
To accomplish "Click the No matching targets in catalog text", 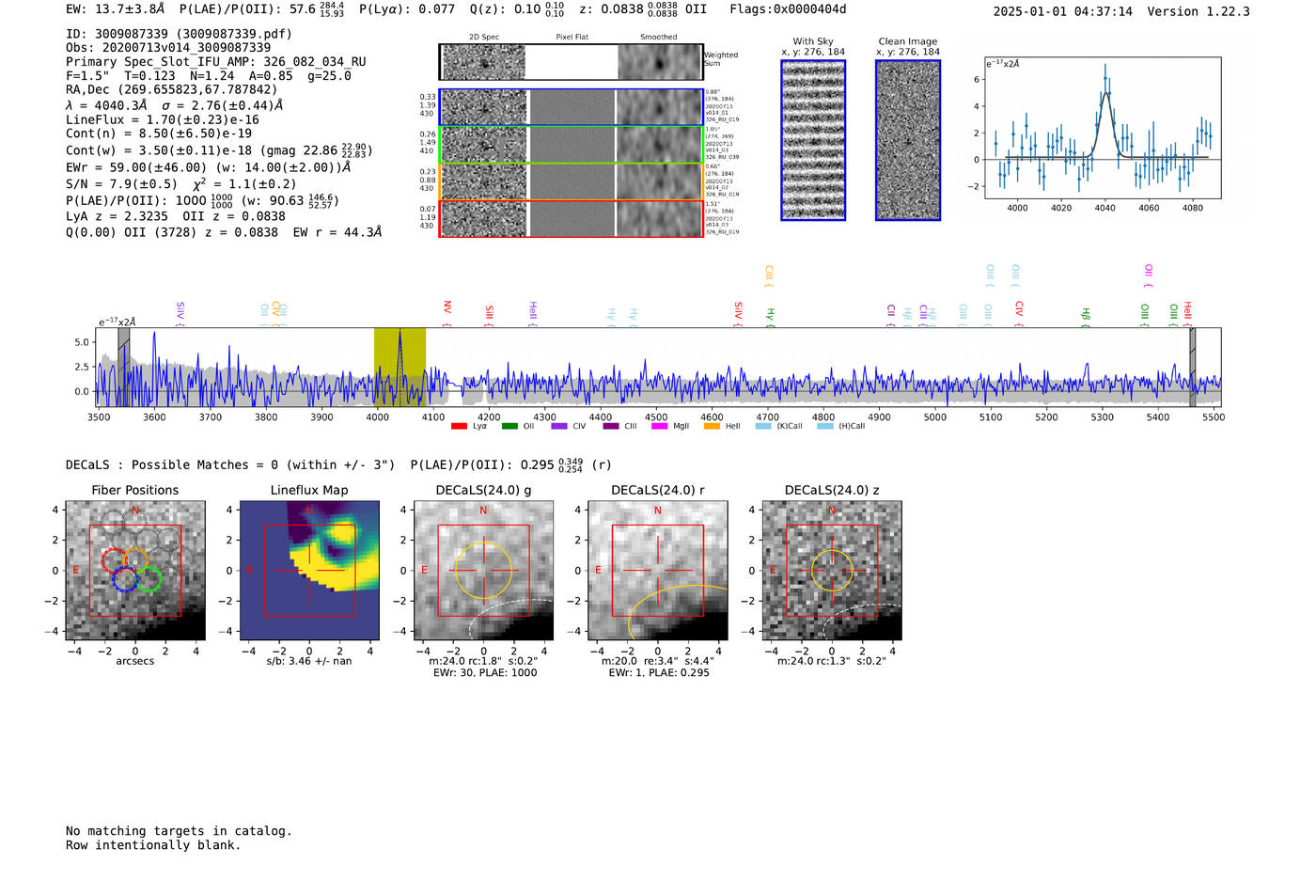I will coord(179,831).
